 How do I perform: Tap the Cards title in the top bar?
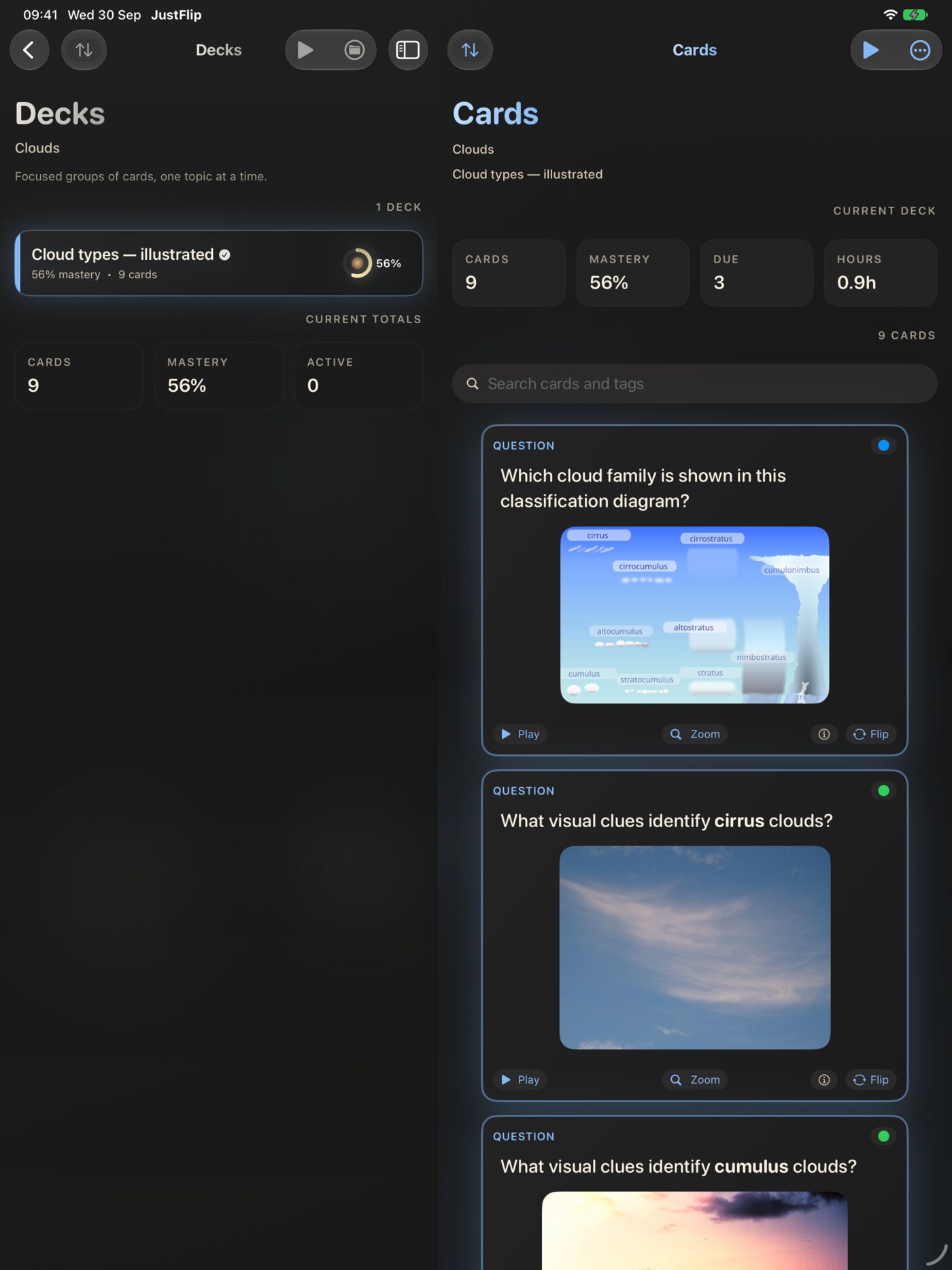(x=694, y=50)
